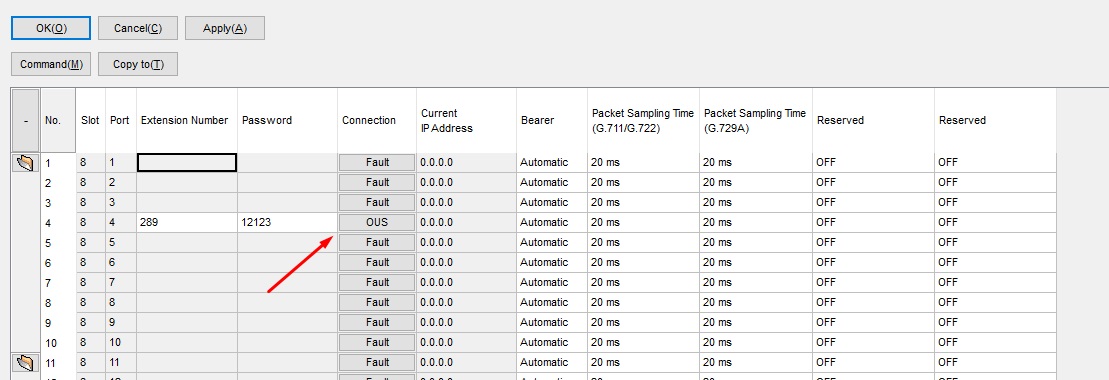Click the Fault connection button in row 11
The image size is (1109, 380).
tap(377, 362)
